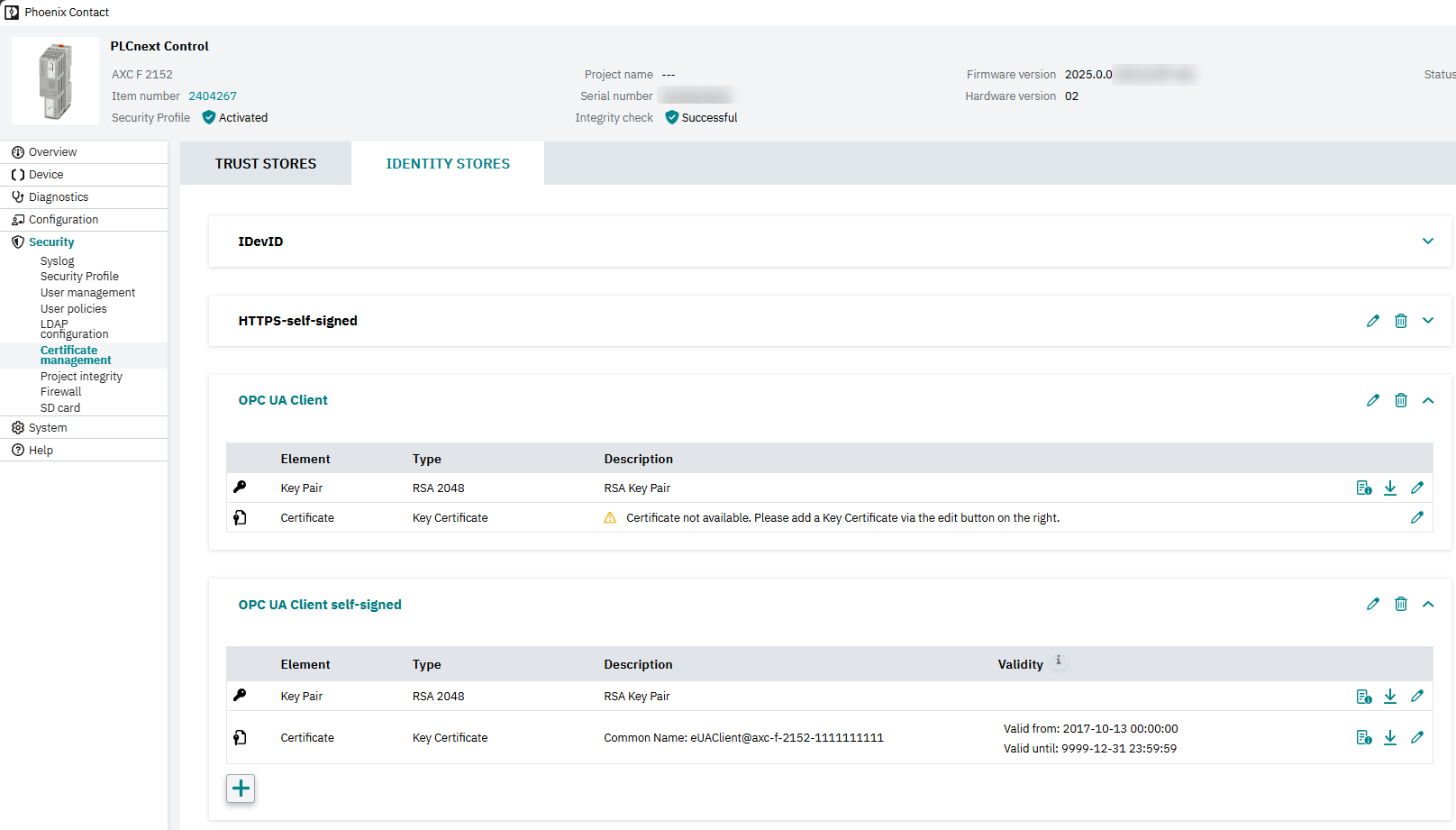The width and height of the screenshot is (1456, 830).
Task: Go to Security Profile page
Action: (x=79, y=277)
